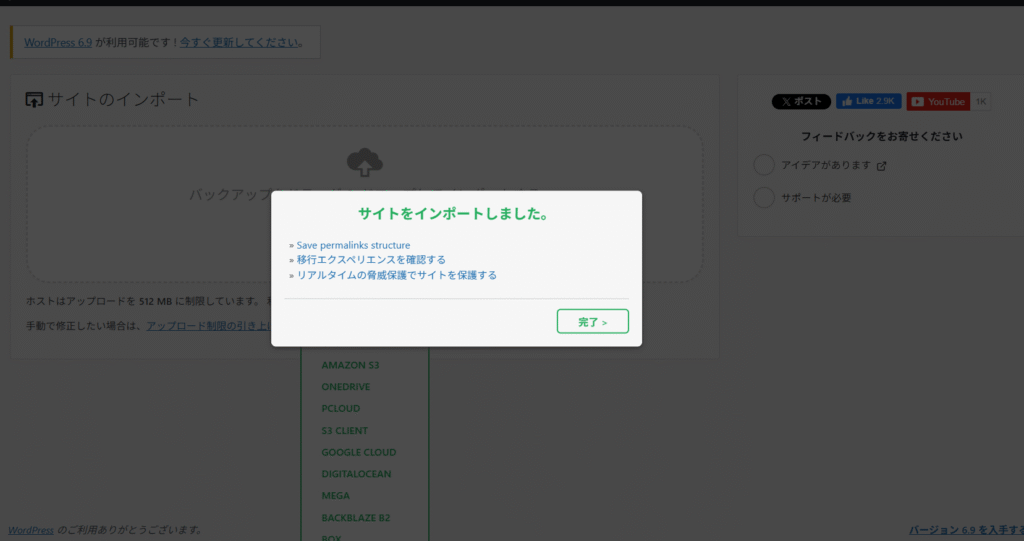Choose BACKBLAZE B2 from the import list
This screenshot has width=1024, height=541.
(355, 518)
